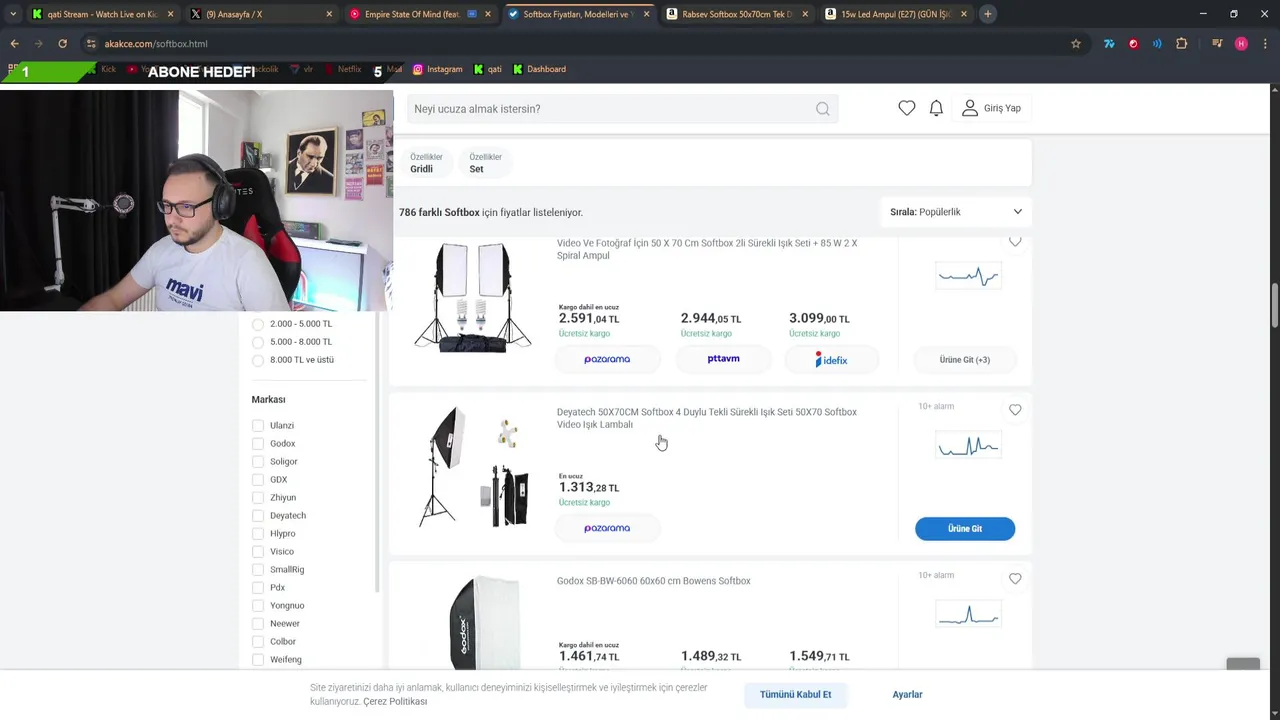
Task: Open the notifications bell icon
Action: pos(936,108)
